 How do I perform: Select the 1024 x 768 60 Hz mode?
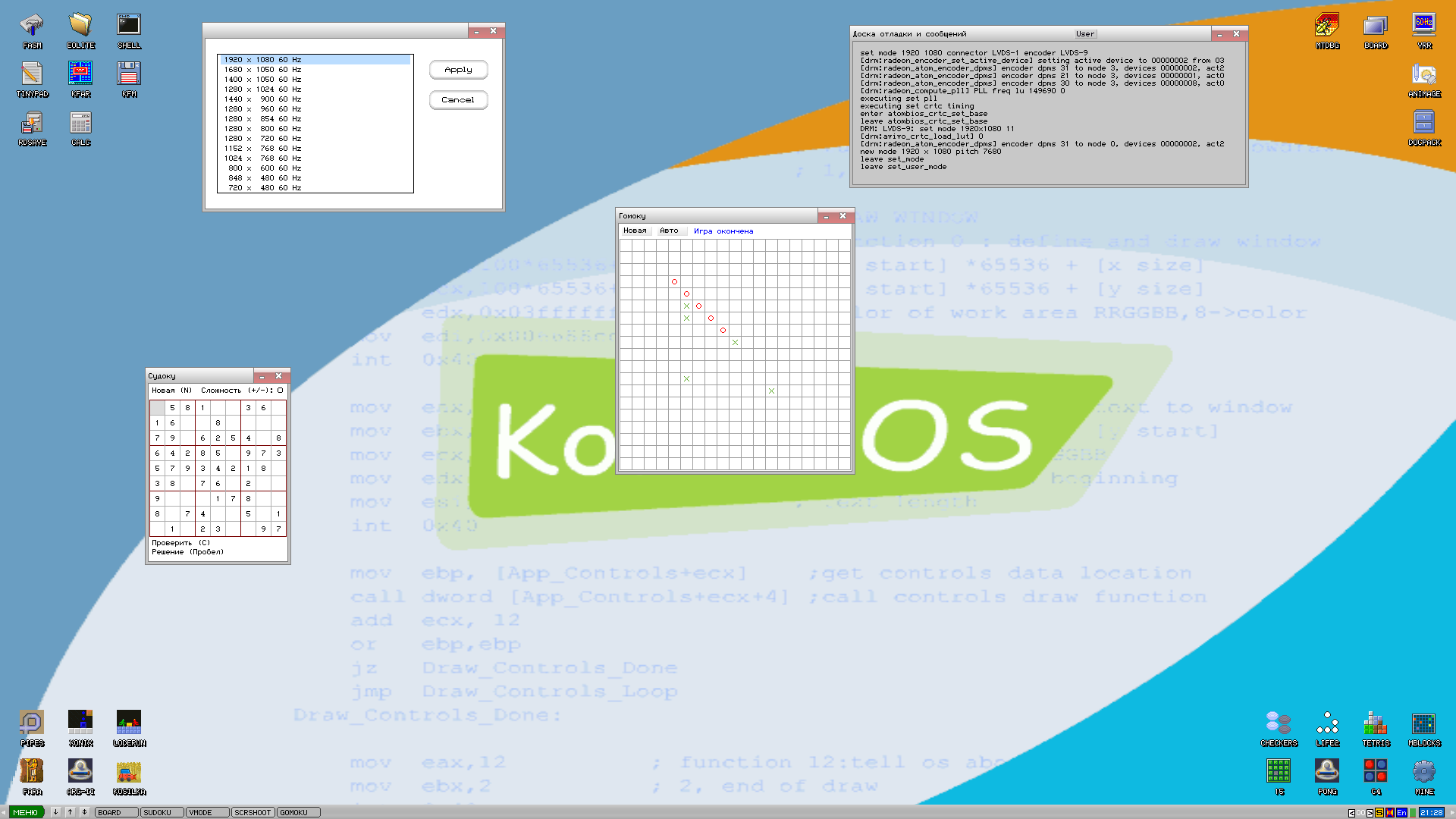(315, 158)
